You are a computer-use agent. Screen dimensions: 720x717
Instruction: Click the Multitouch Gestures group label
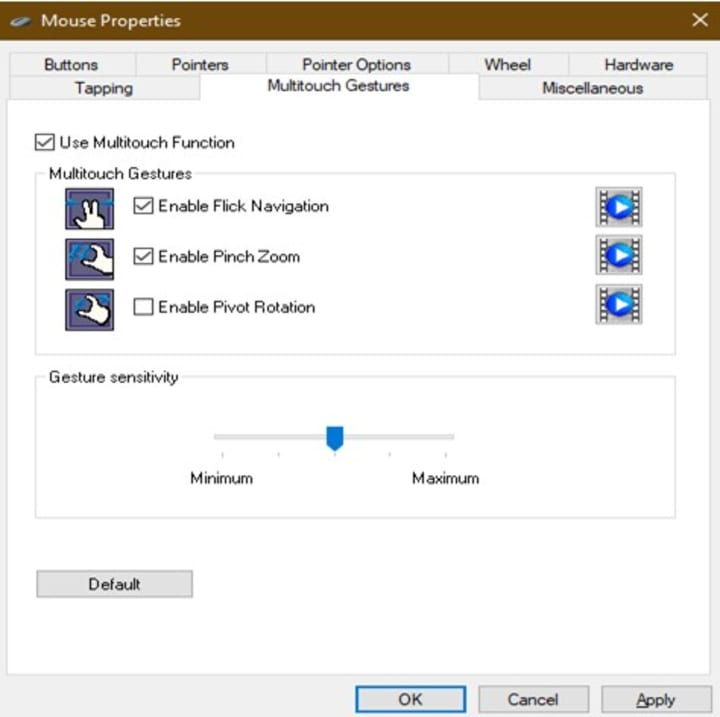point(120,174)
